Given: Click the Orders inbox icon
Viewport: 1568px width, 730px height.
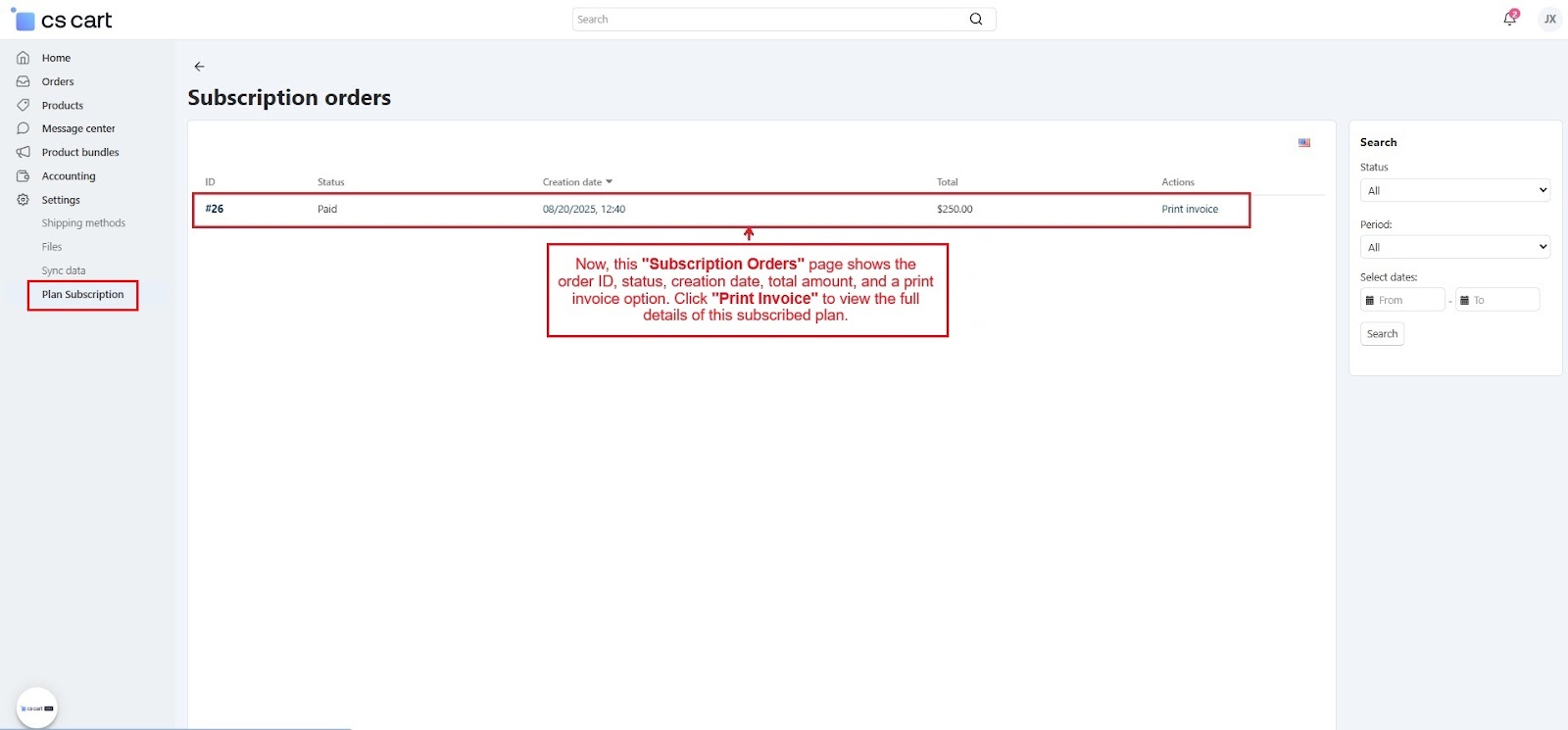Looking at the screenshot, I should point(24,81).
